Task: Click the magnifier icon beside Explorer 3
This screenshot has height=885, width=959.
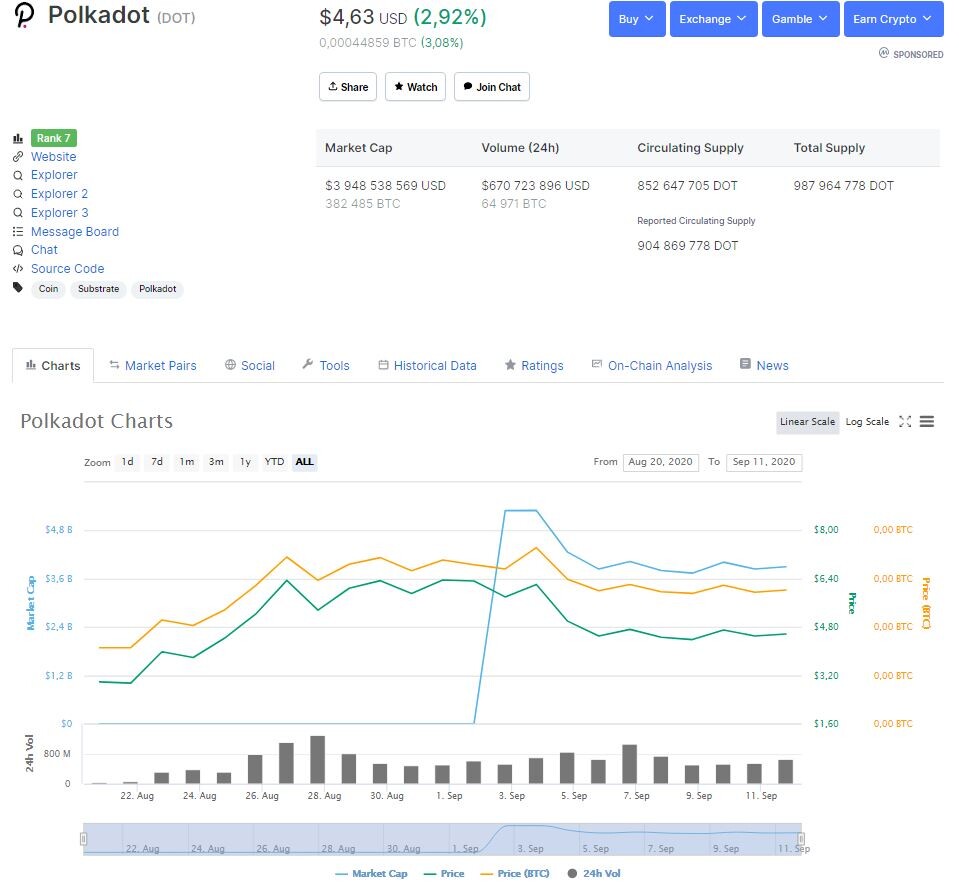Action: click(18, 213)
